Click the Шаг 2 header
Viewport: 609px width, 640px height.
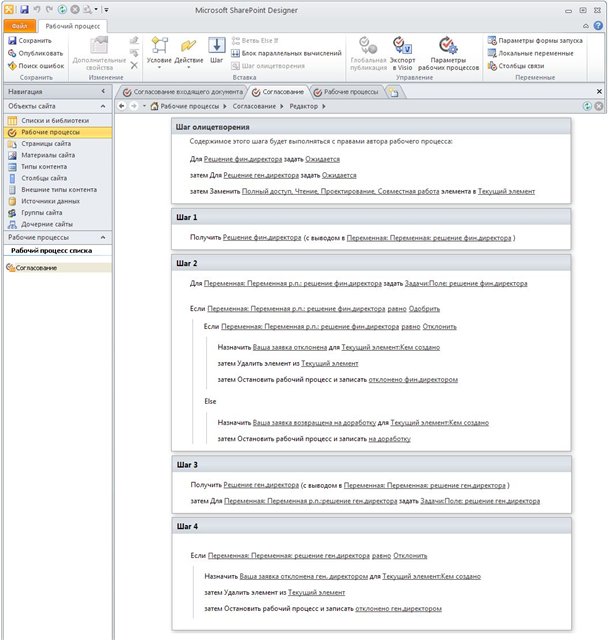(371, 263)
